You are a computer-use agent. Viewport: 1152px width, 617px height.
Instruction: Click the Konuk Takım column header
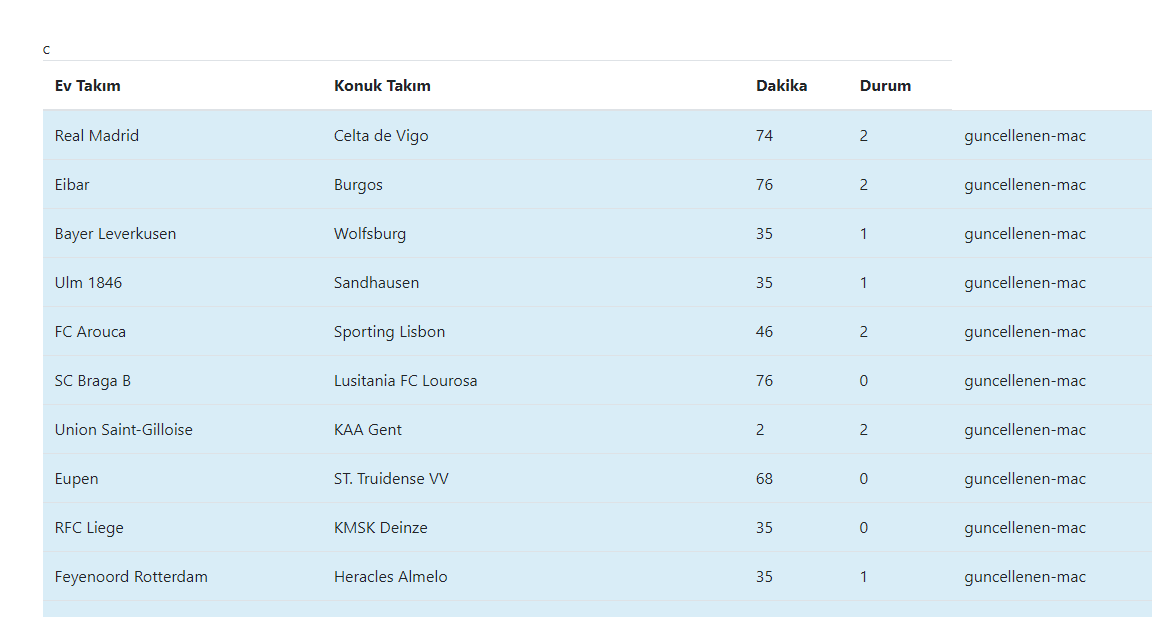coord(382,86)
